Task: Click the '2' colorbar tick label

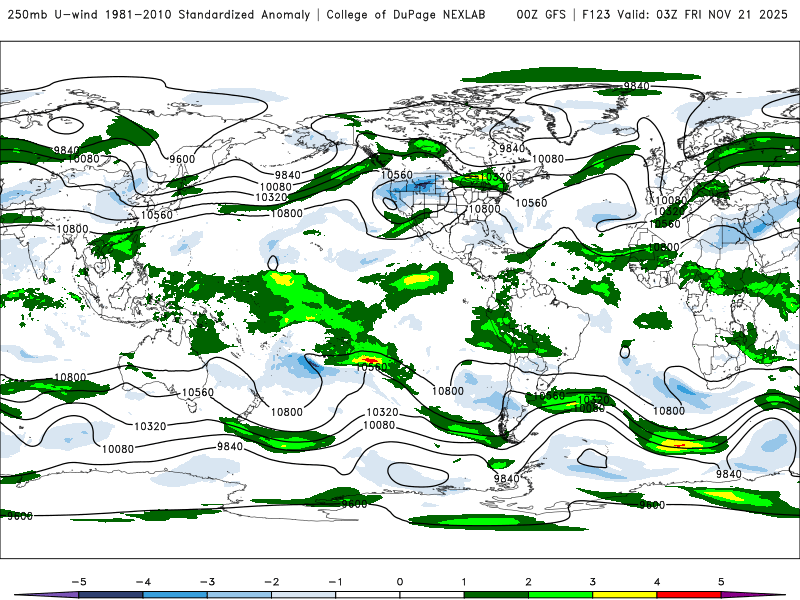Action: point(528,582)
